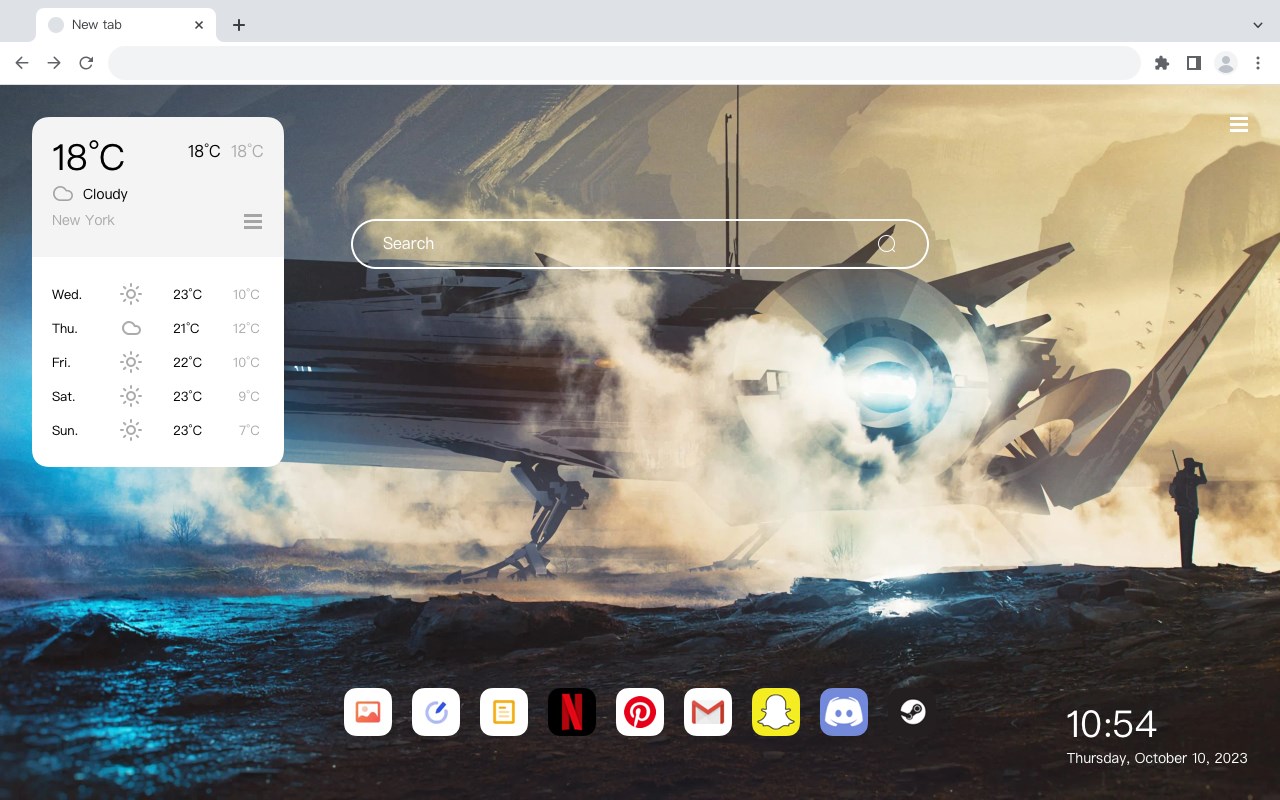Toggle the browser side panel
The height and width of the screenshot is (800, 1280).
pos(1193,63)
